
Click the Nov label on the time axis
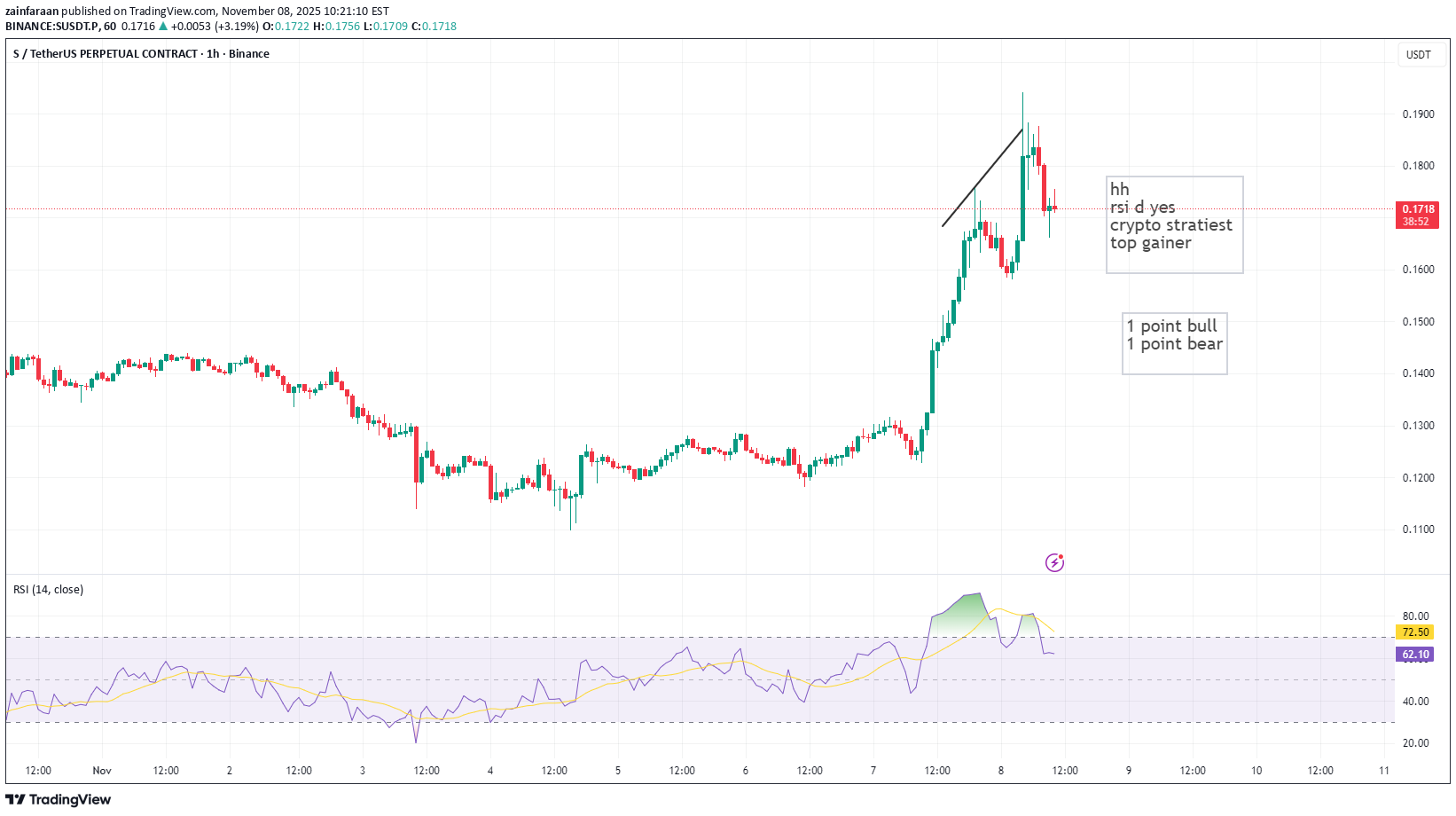[x=102, y=770]
